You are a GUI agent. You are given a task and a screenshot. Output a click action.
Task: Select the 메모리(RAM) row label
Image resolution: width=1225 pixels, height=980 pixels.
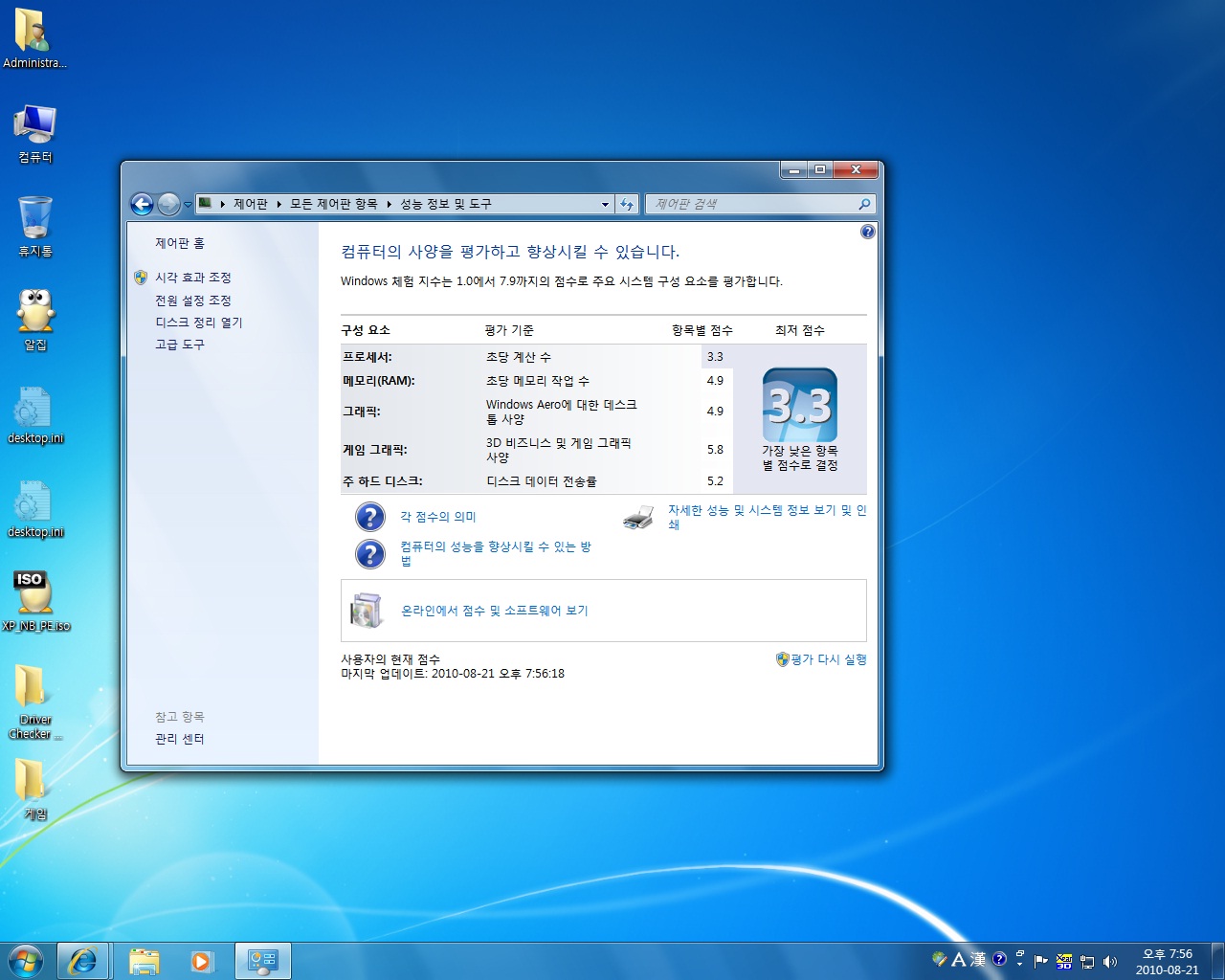coord(379,381)
